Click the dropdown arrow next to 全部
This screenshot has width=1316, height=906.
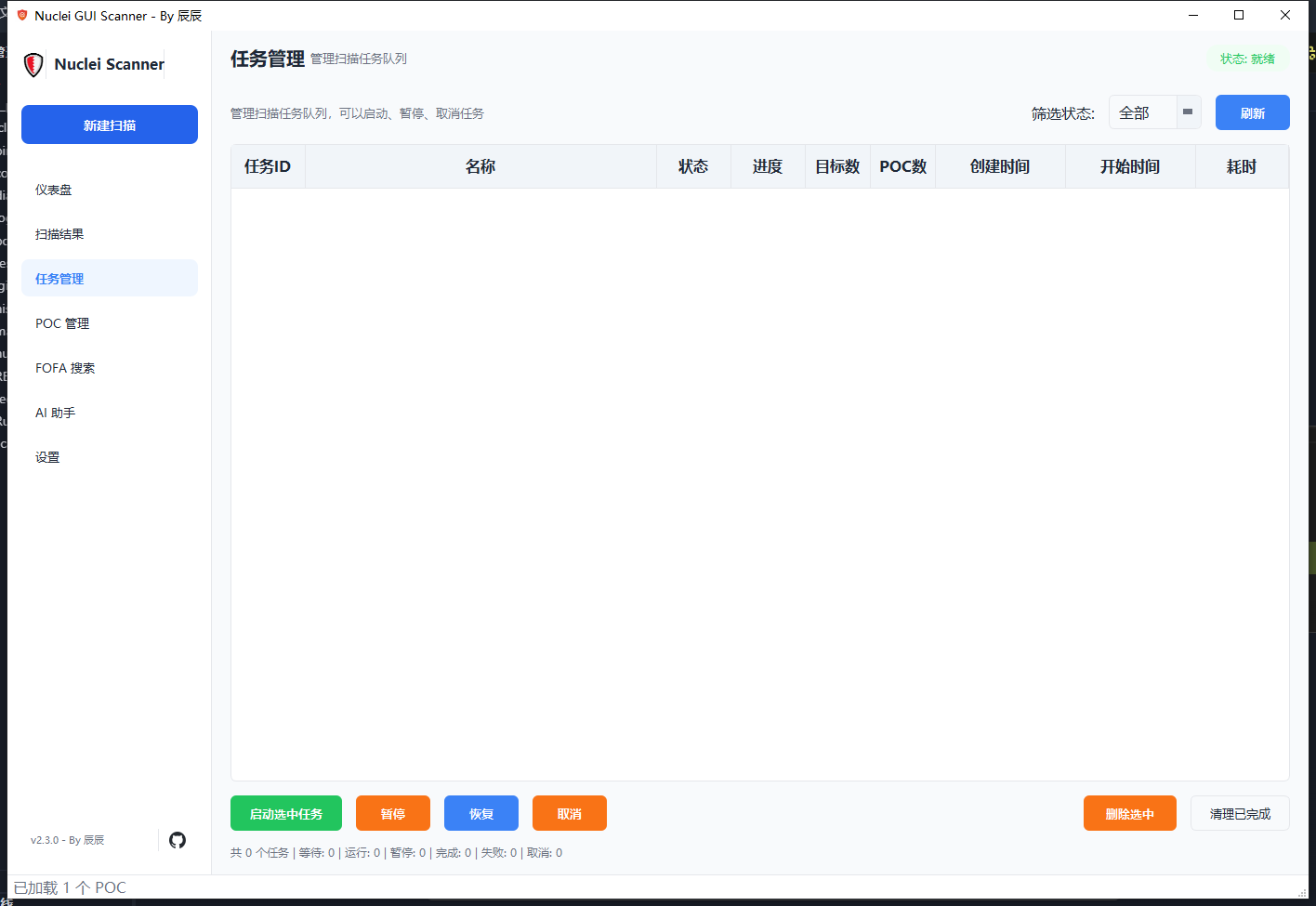[x=1187, y=112]
